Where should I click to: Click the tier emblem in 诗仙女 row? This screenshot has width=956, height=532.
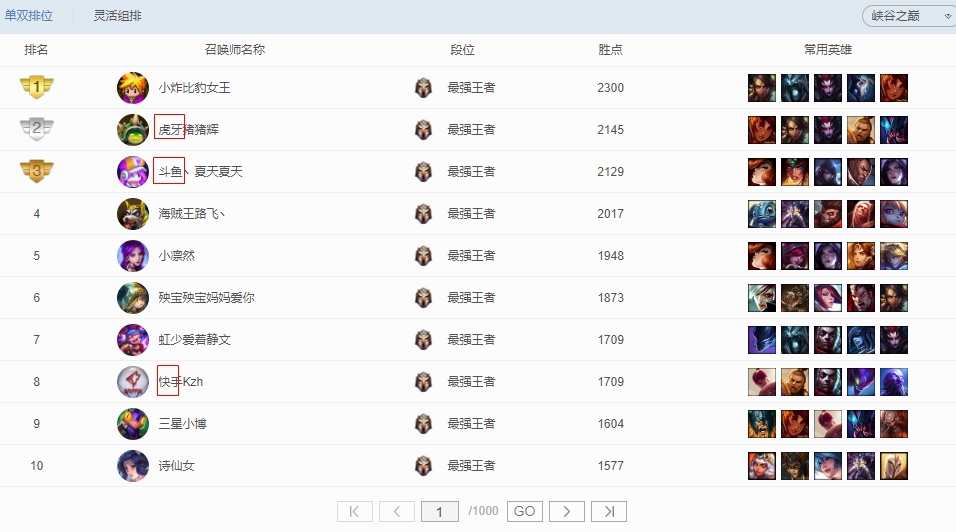click(423, 466)
